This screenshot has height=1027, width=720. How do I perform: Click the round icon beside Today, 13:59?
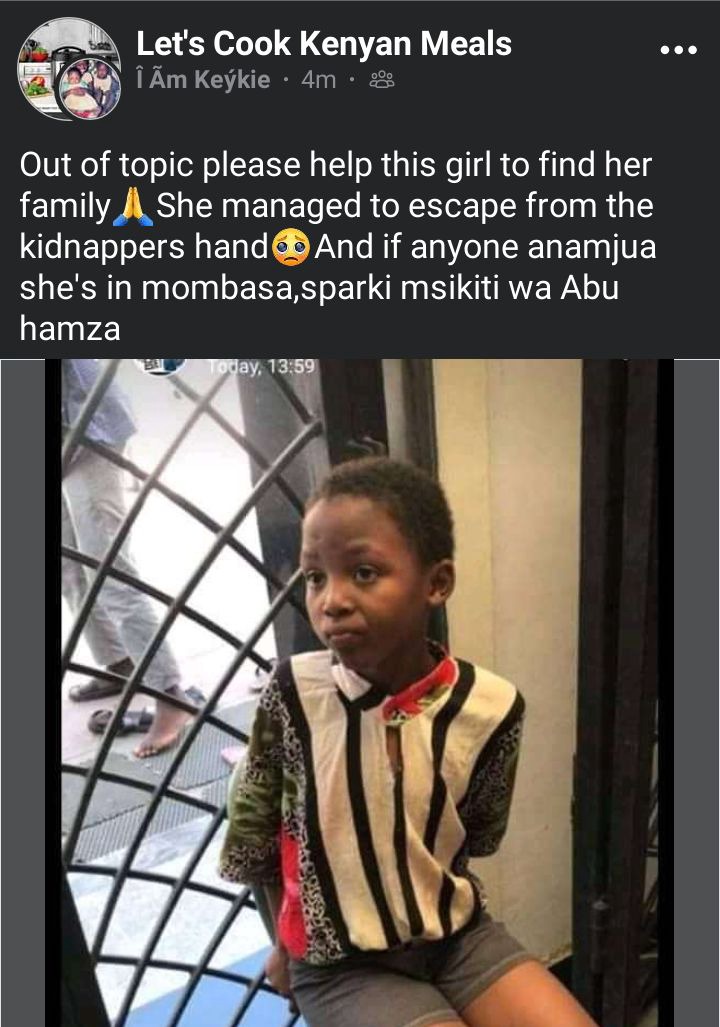[161, 367]
